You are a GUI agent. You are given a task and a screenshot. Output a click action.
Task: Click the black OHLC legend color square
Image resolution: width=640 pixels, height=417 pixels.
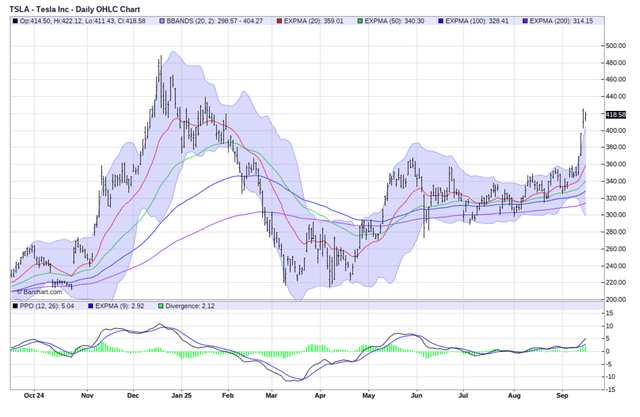[x=16, y=21]
